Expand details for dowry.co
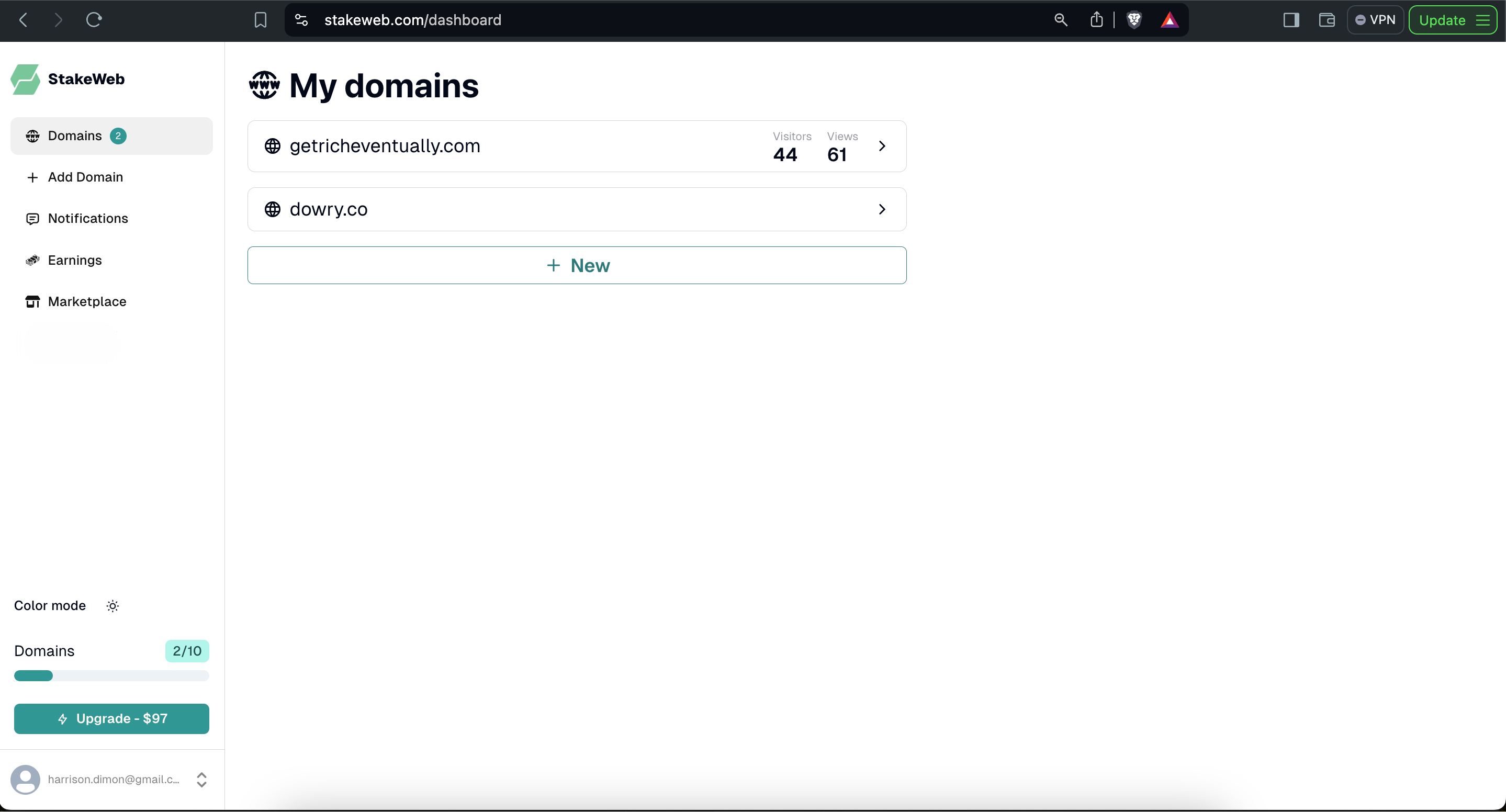 [x=882, y=209]
